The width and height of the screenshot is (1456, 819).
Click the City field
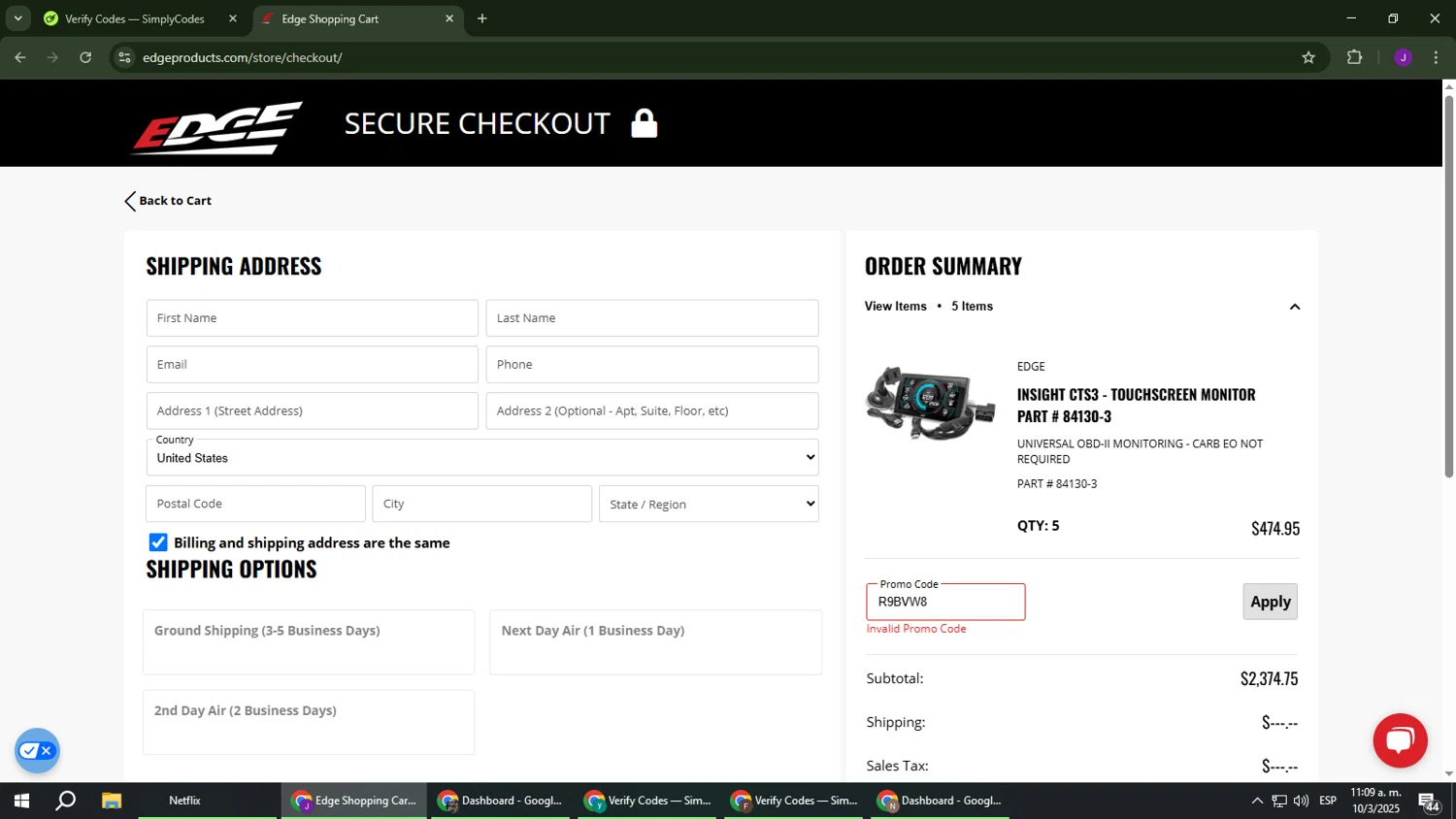coord(482,504)
